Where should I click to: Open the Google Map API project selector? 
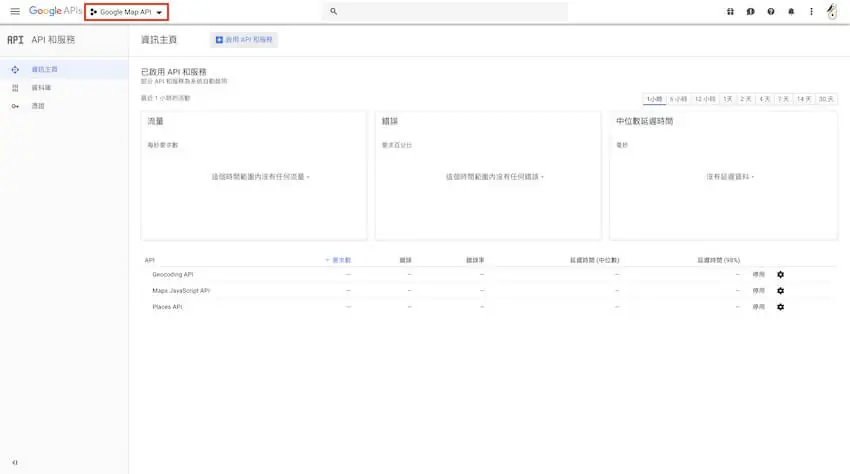tap(126, 12)
